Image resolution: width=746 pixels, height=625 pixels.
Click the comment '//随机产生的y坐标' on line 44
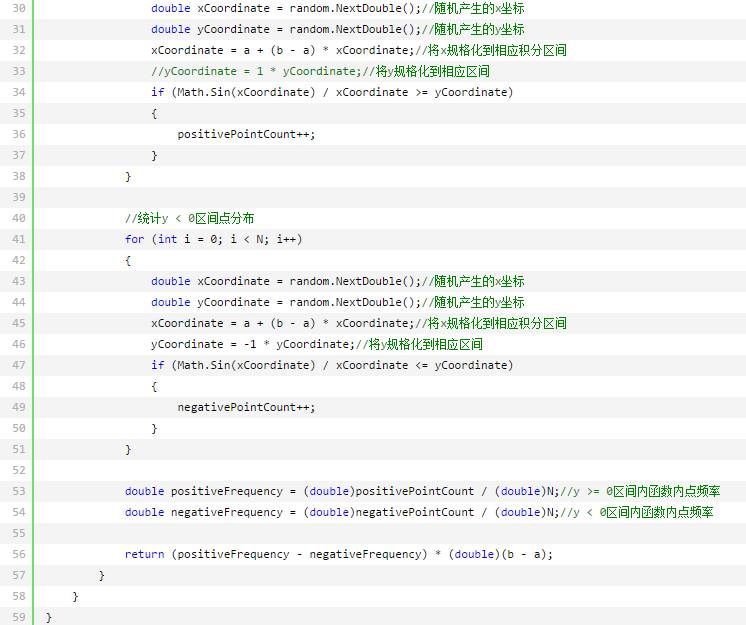coord(473,302)
